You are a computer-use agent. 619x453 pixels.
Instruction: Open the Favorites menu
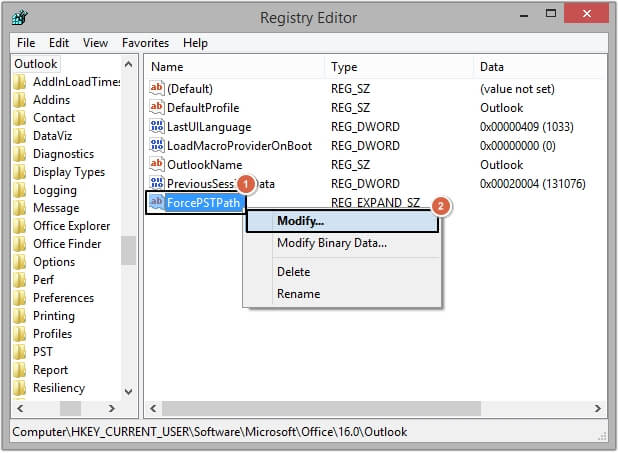tap(145, 43)
